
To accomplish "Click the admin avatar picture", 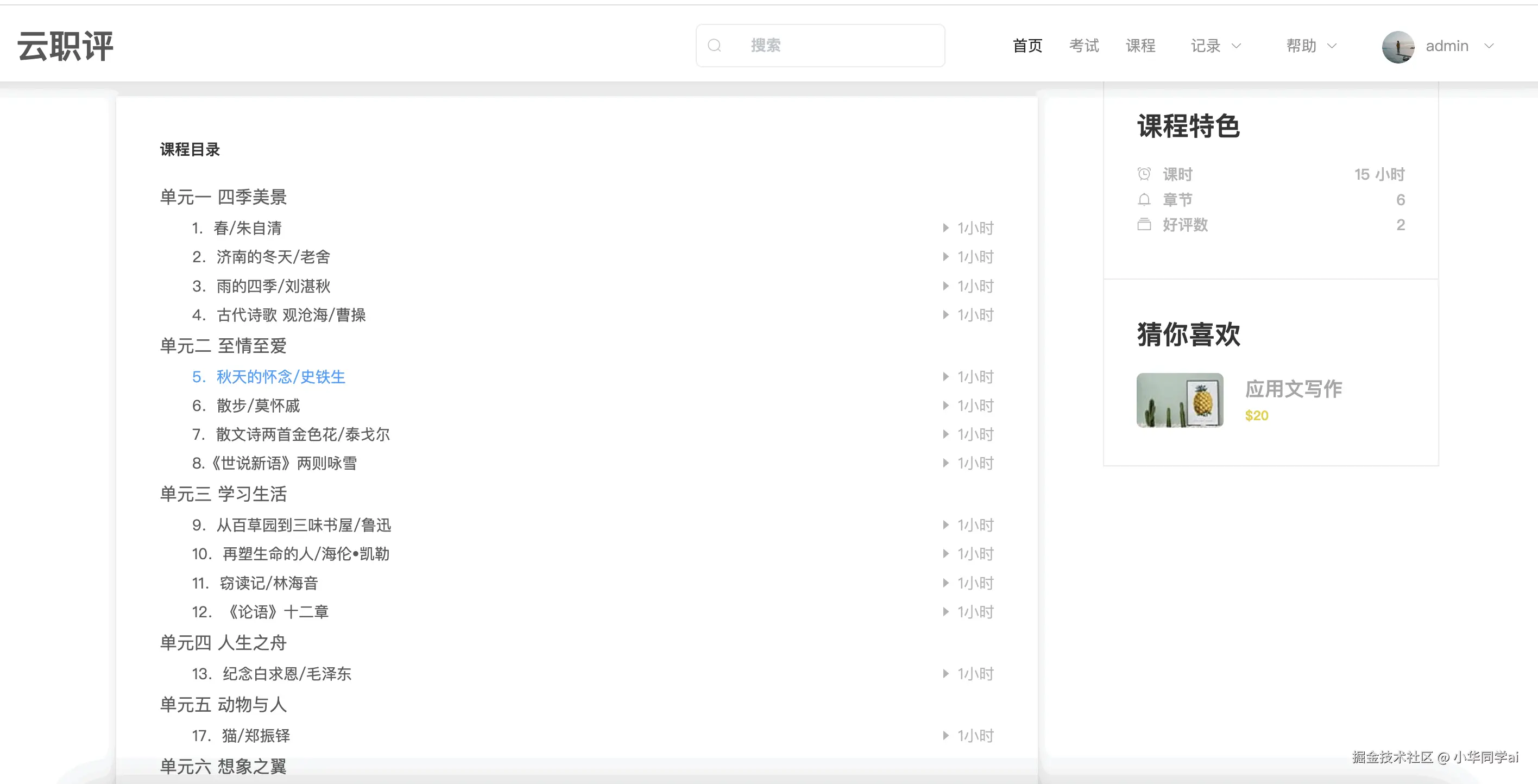I will 1398,47.
